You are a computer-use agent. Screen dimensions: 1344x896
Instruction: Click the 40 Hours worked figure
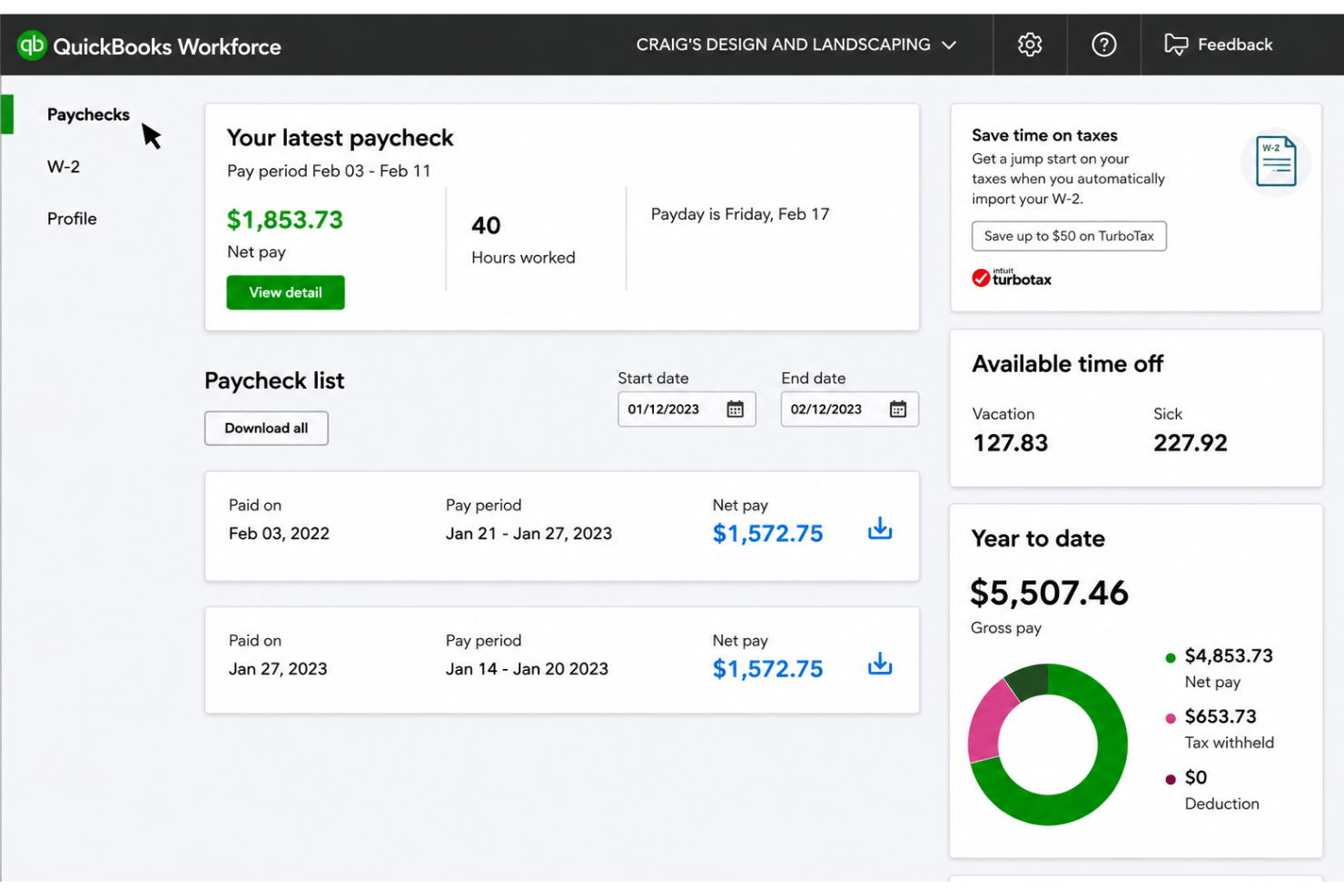click(486, 225)
